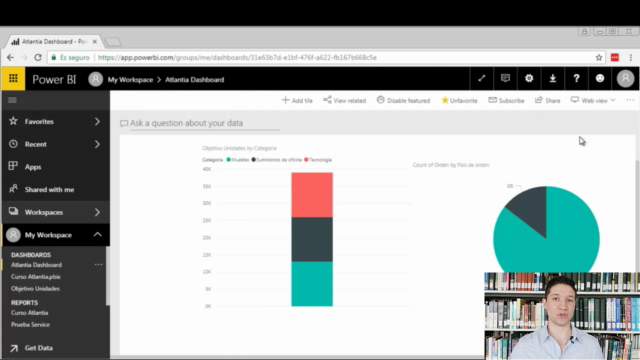Open ellipsis menu beside Atlantia Dashboard
Image resolution: width=640 pixels, height=360 pixels.
[98, 264]
